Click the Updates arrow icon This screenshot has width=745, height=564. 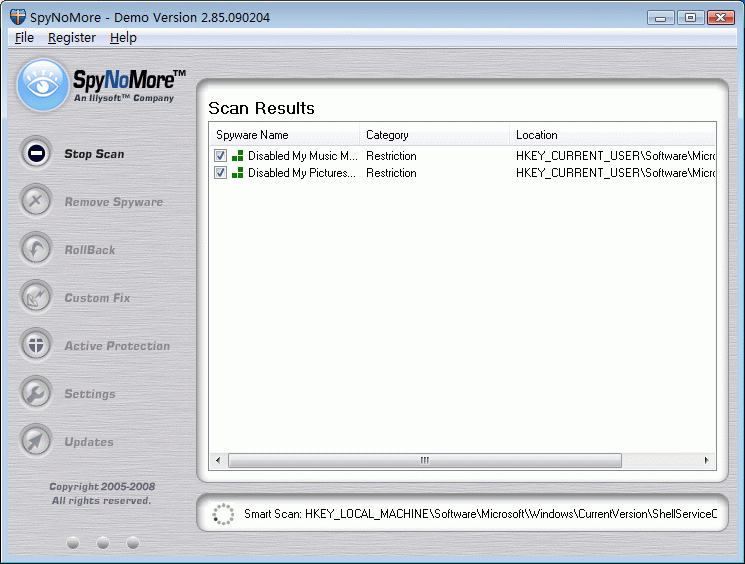pyautogui.click(x=36, y=441)
